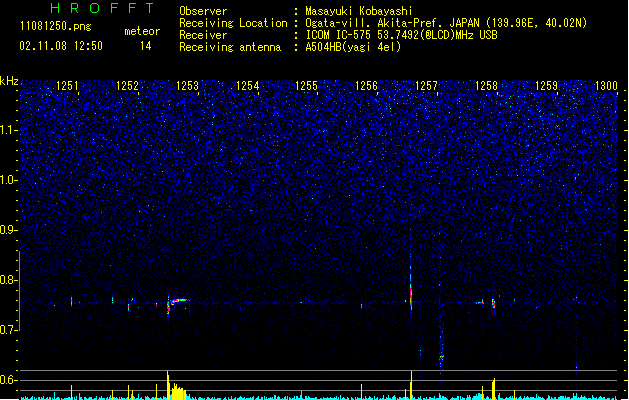This screenshot has width=629, height=400.
Task: Click the meteor label
Action: (142, 31)
